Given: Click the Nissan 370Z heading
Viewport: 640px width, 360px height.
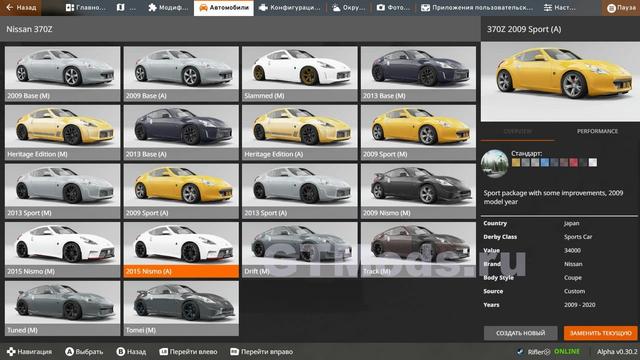Looking at the screenshot, I should [29, 29].
